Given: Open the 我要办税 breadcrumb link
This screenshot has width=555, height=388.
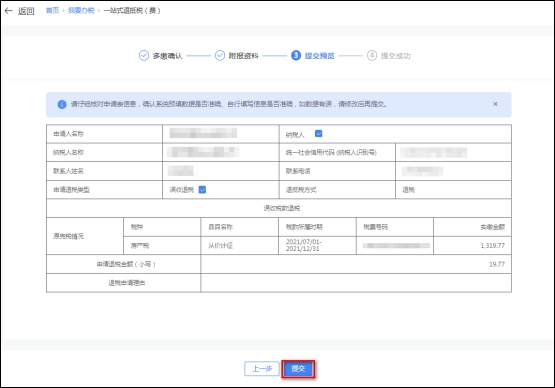Looking at the screenshot, I should point(81,11).
